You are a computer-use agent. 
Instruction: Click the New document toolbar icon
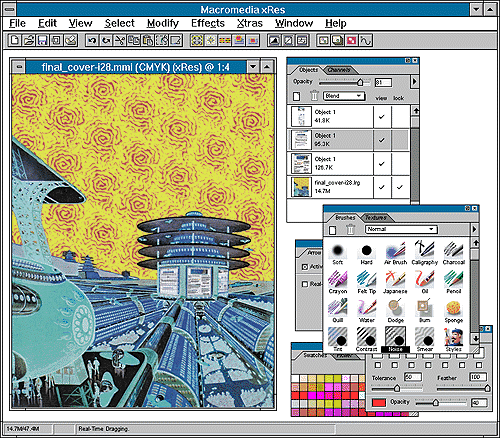15,41
